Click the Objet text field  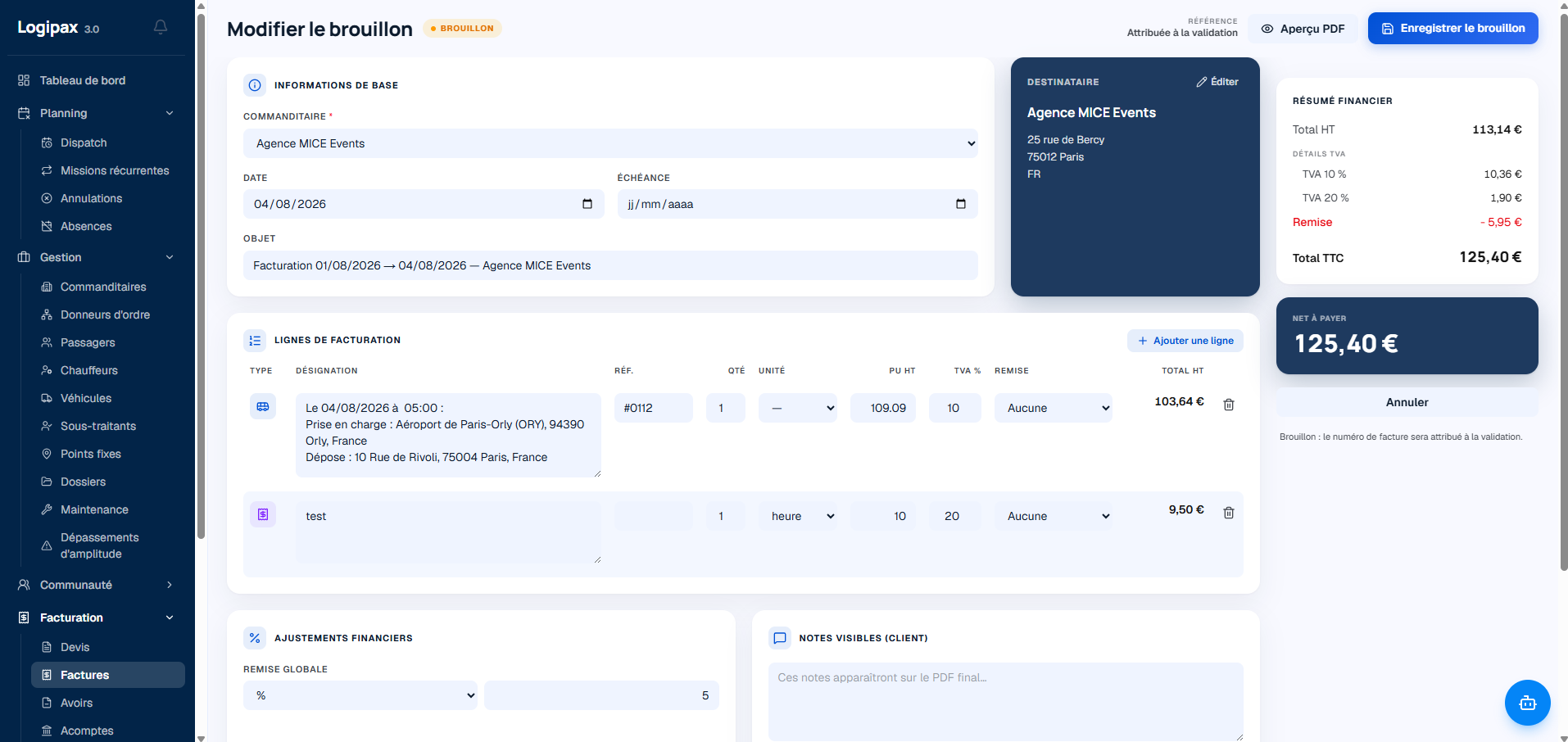[610, 265]
